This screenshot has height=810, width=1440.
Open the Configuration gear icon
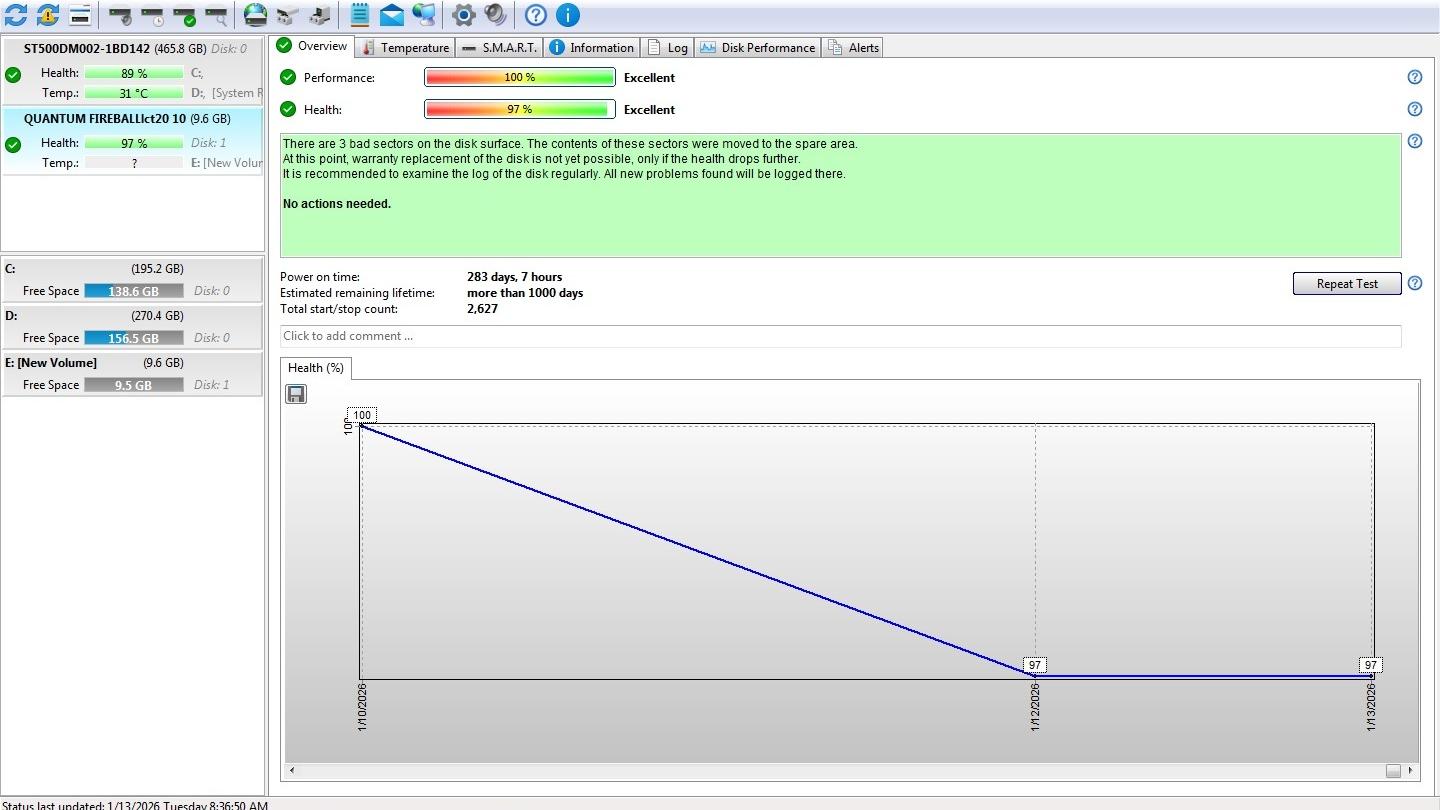463,15
